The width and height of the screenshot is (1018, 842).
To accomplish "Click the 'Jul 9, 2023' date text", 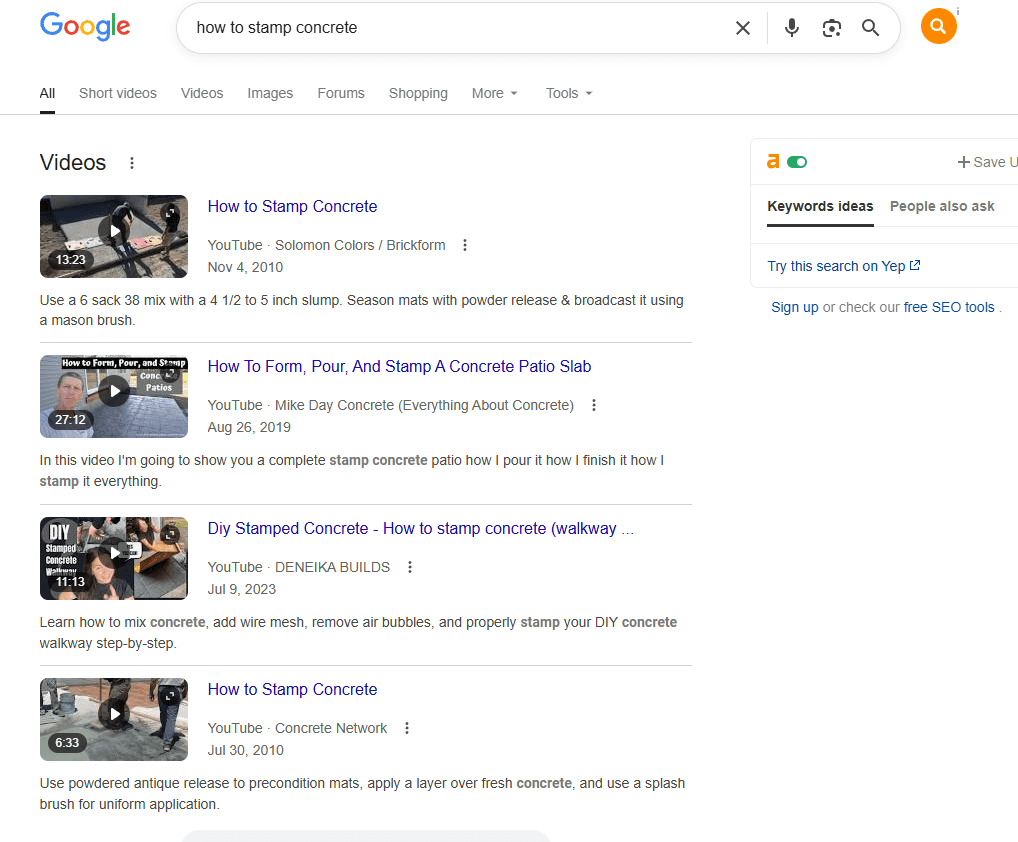I will [242, 589].
